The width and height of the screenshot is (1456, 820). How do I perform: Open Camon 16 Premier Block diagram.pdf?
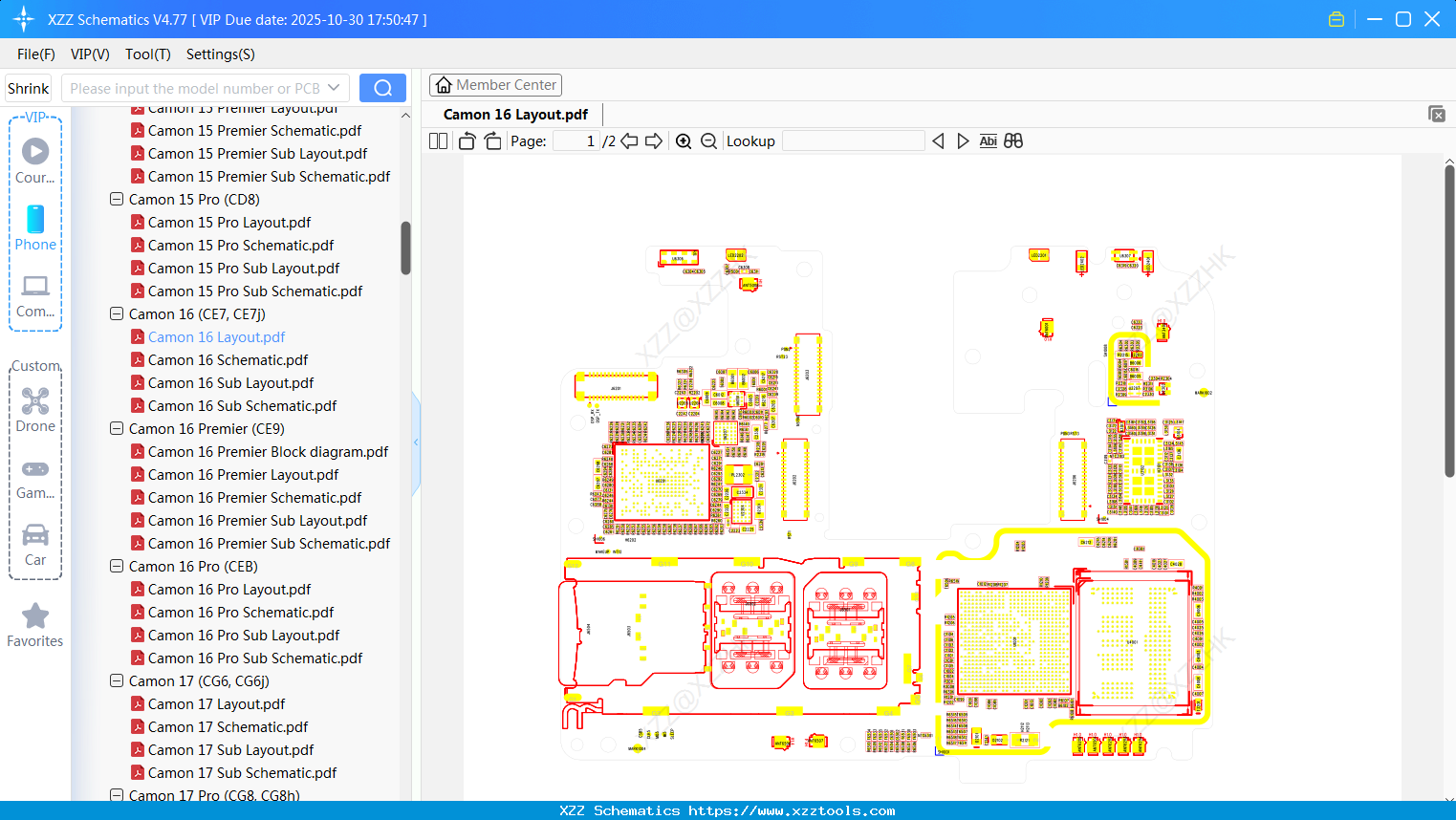[x=268, y=451]
